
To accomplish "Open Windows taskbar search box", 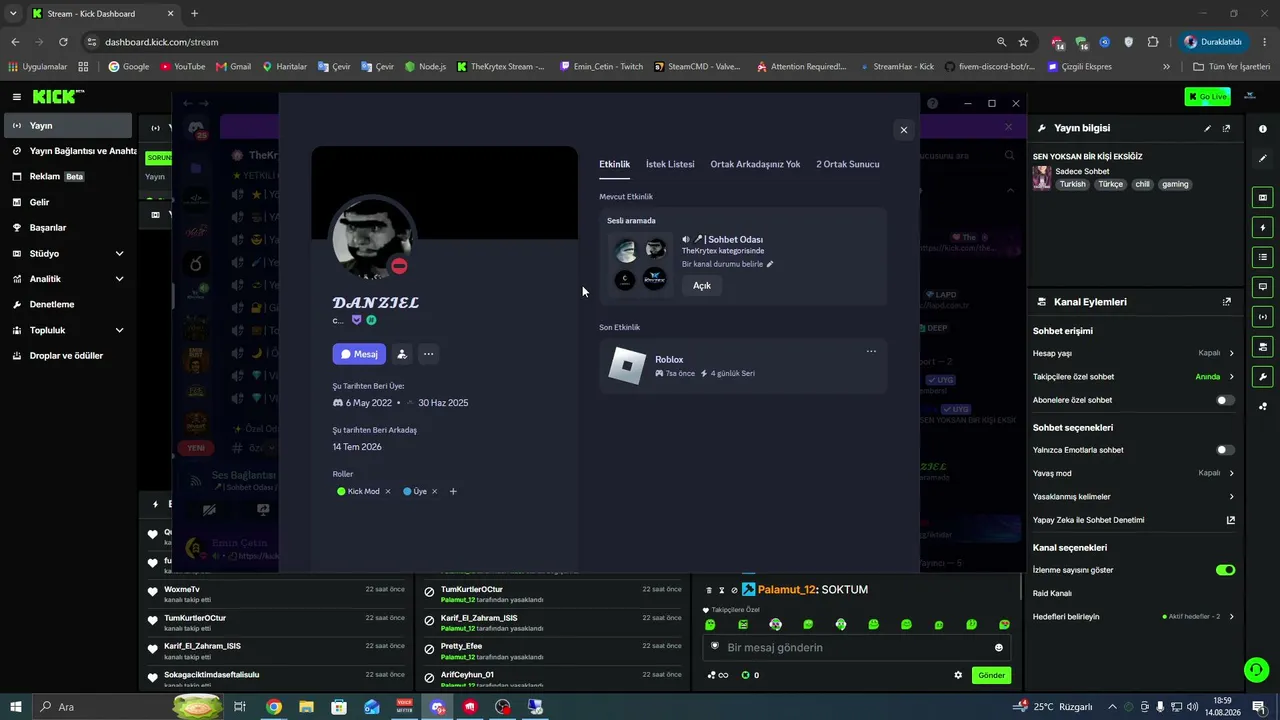I will 128,707.
